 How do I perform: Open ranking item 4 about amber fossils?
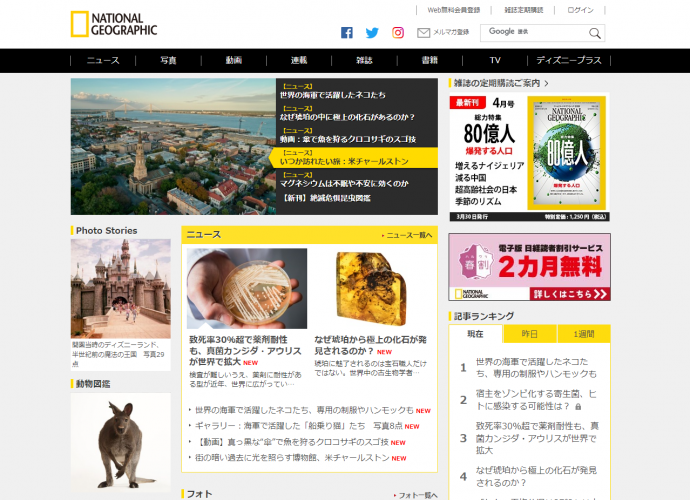coord(536,477)
